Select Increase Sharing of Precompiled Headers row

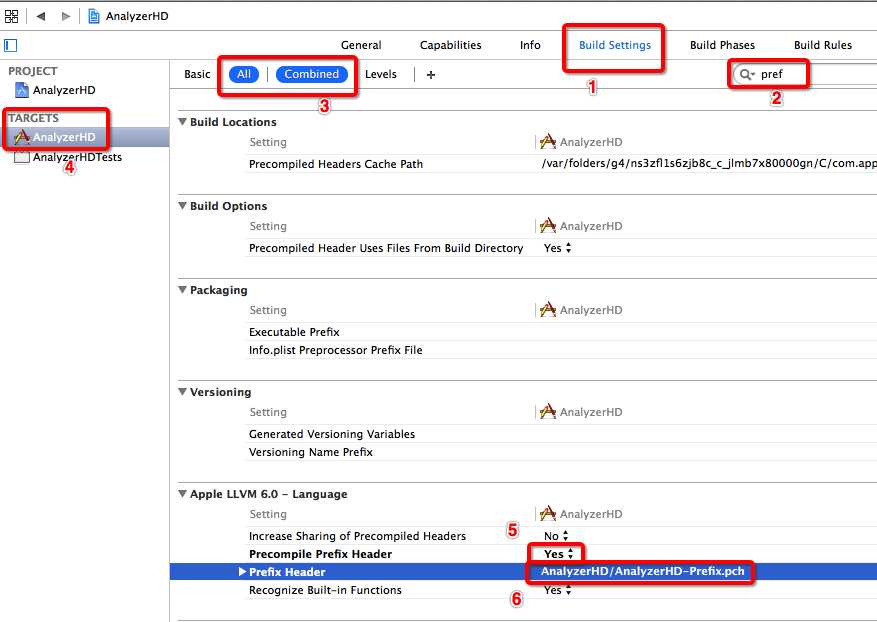point(357,536)
